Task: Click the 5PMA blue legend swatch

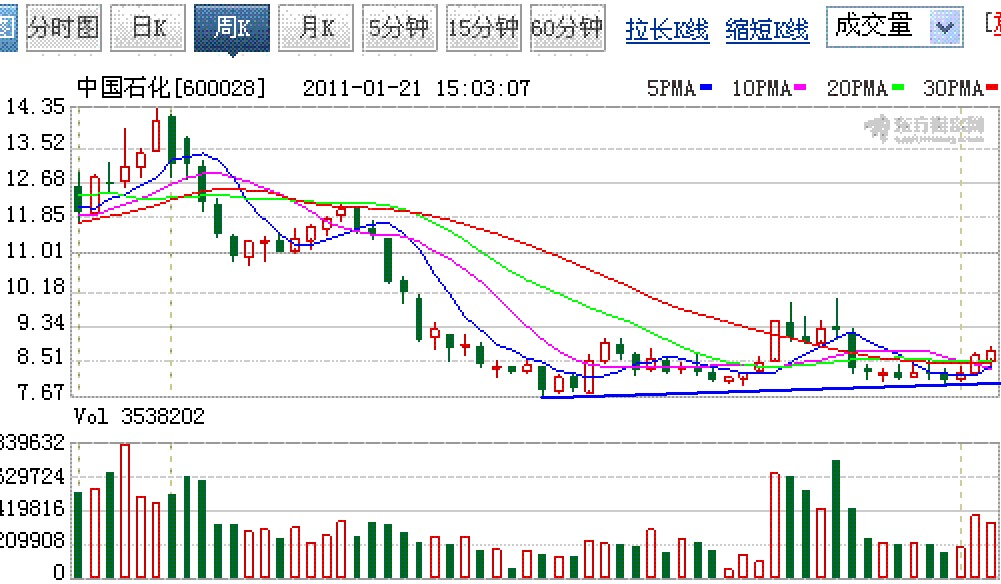Action: [706, 87]
